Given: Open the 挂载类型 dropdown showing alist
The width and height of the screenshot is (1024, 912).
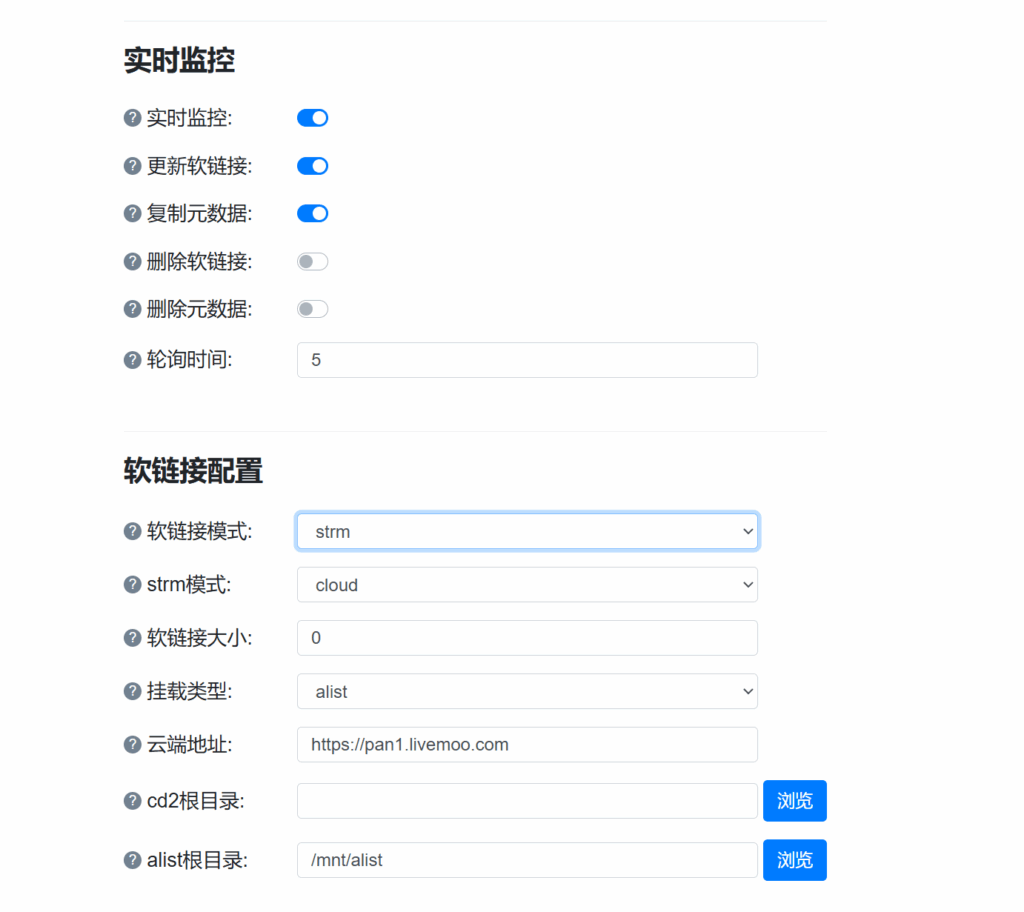Looking at the screenshot, I should click(x=527, y=691).
